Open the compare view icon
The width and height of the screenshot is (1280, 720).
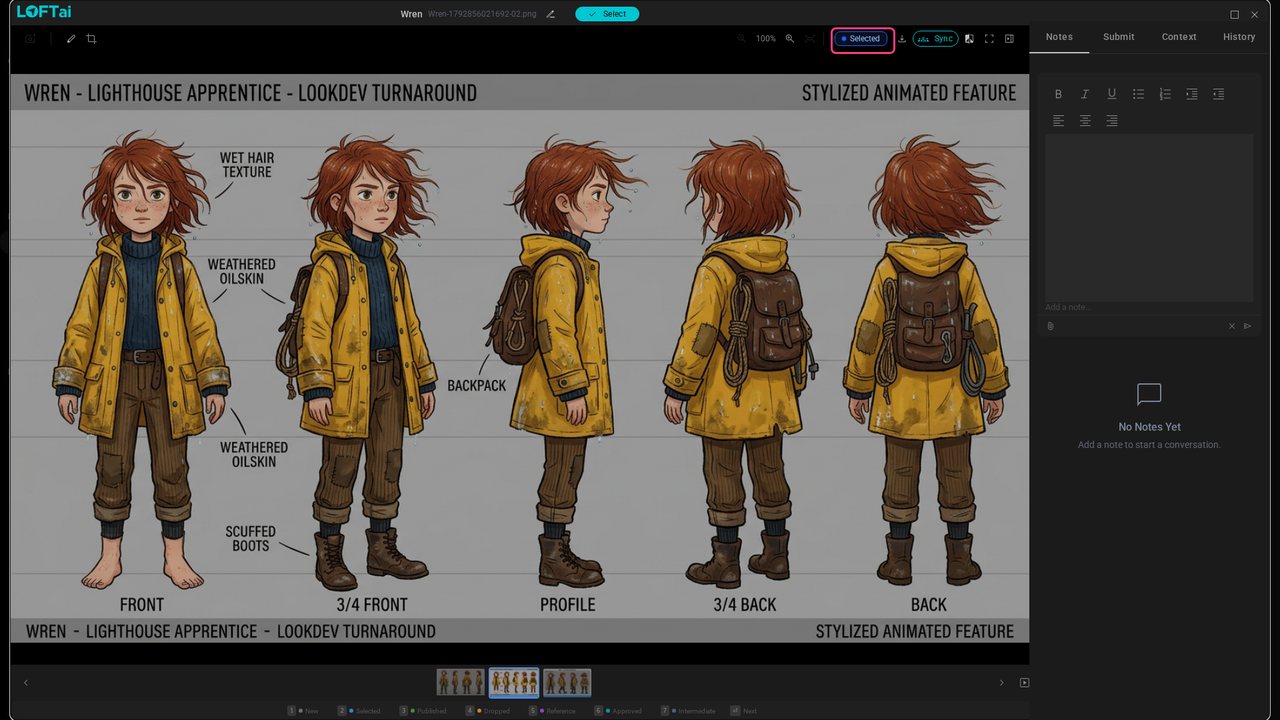[969, 39]
